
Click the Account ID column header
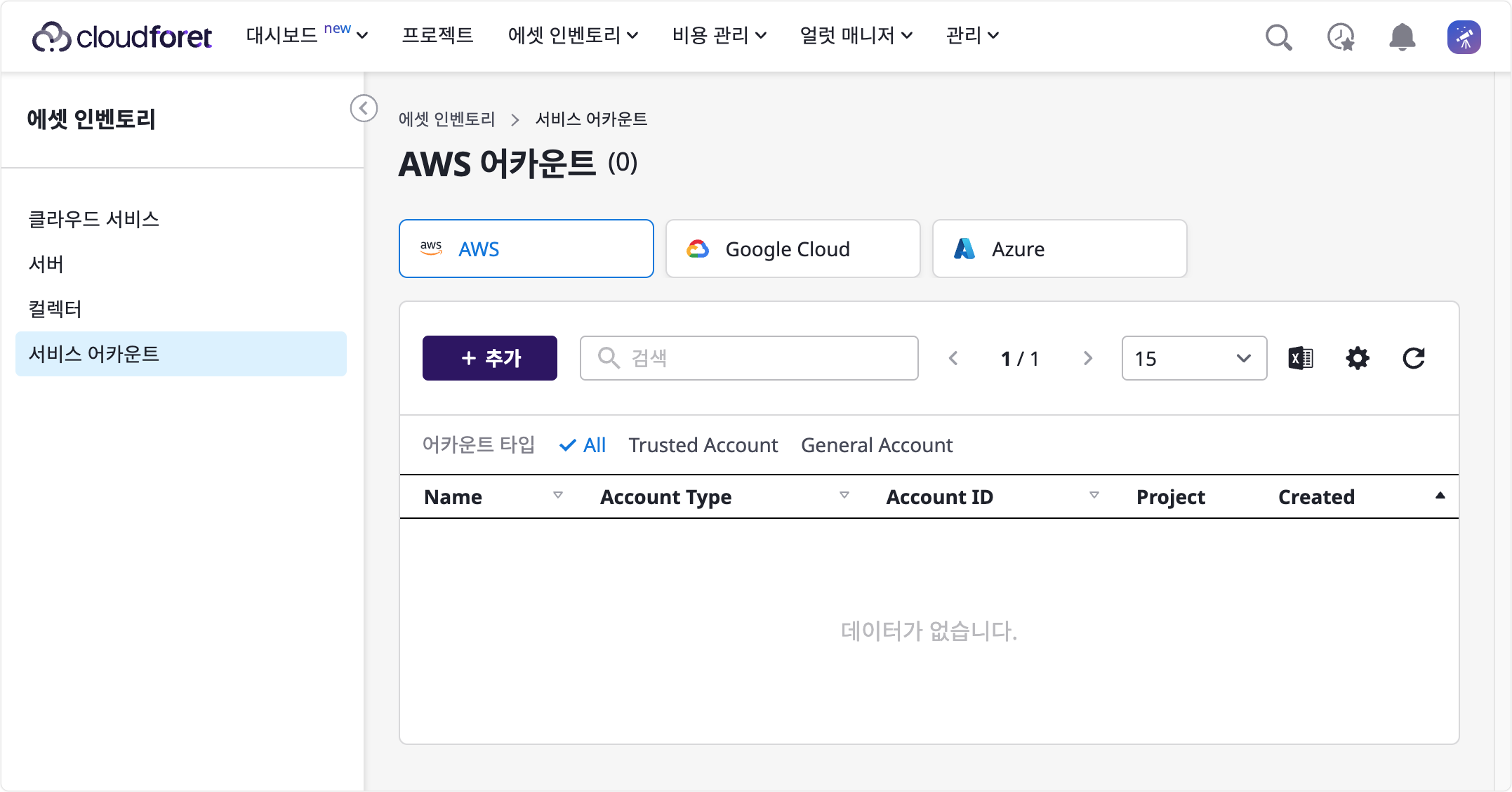939,497
